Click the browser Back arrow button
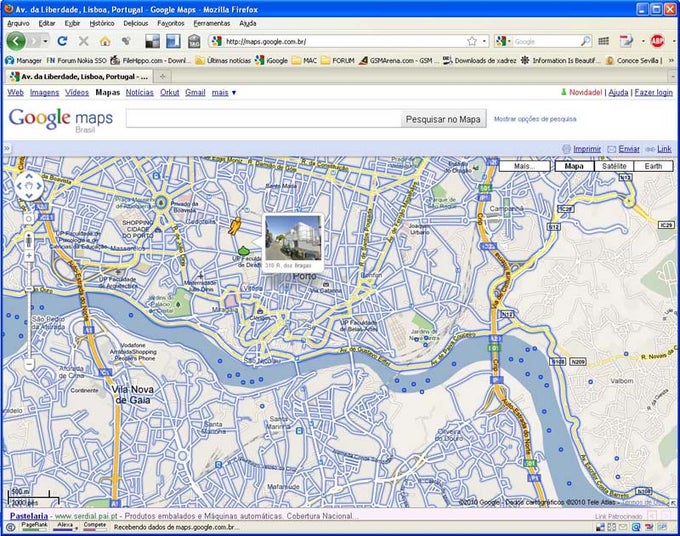The image size is (680, 536). coord(16,41)
